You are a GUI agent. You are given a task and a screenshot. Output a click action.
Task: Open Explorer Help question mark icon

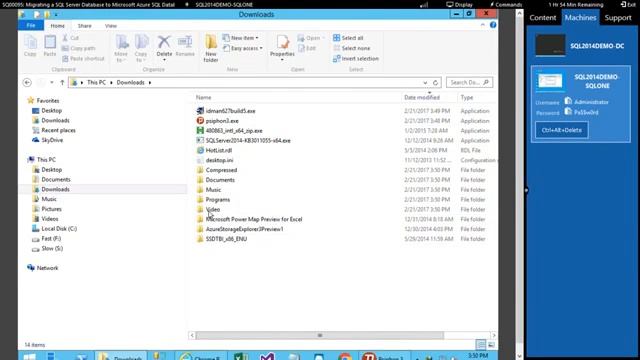pyautogui.click(x=493, y=25)
